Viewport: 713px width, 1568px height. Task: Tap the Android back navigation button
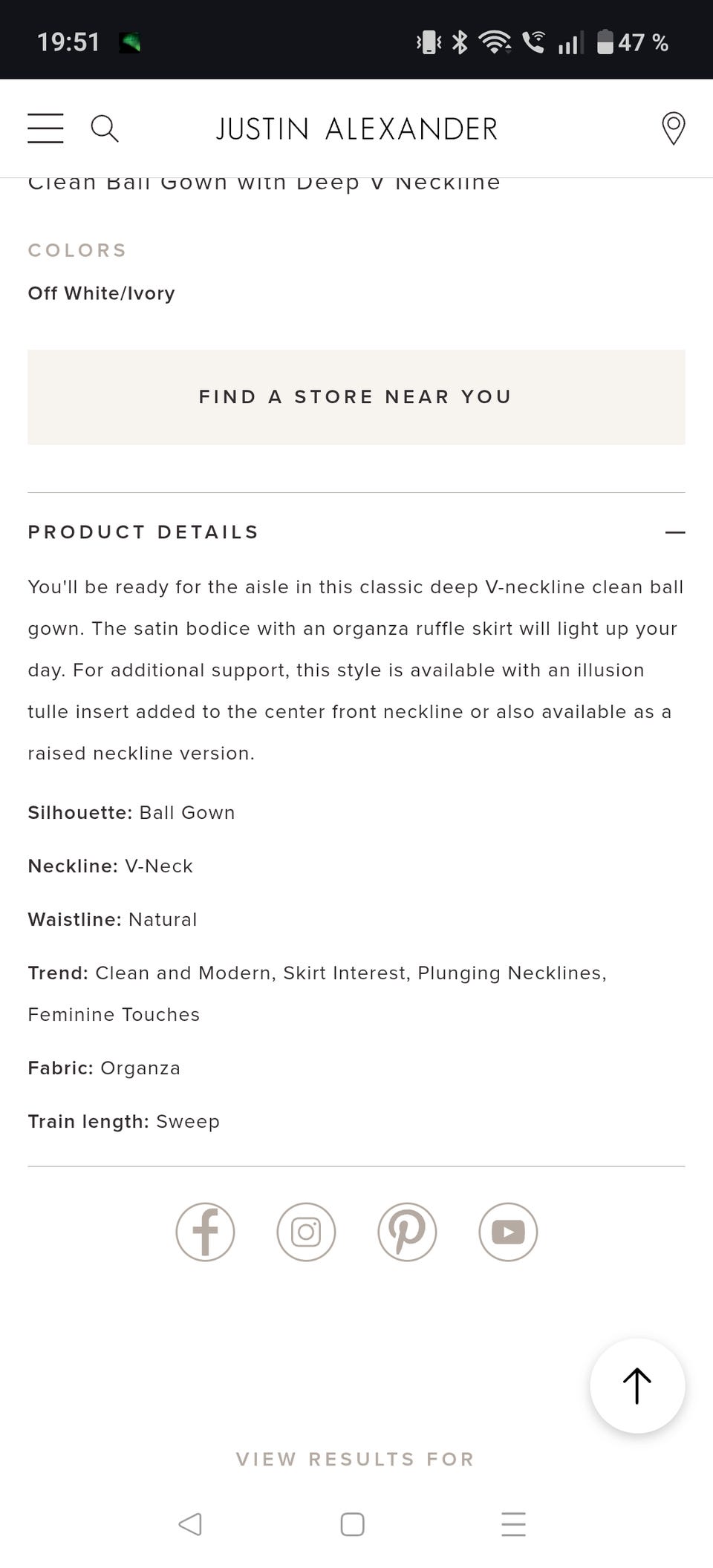coord(190,1524)
